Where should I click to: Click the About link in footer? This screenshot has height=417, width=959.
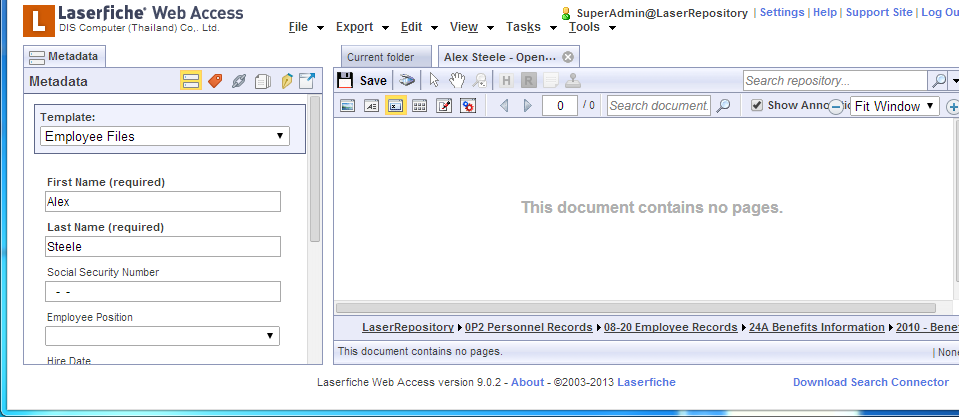point(527,382)
